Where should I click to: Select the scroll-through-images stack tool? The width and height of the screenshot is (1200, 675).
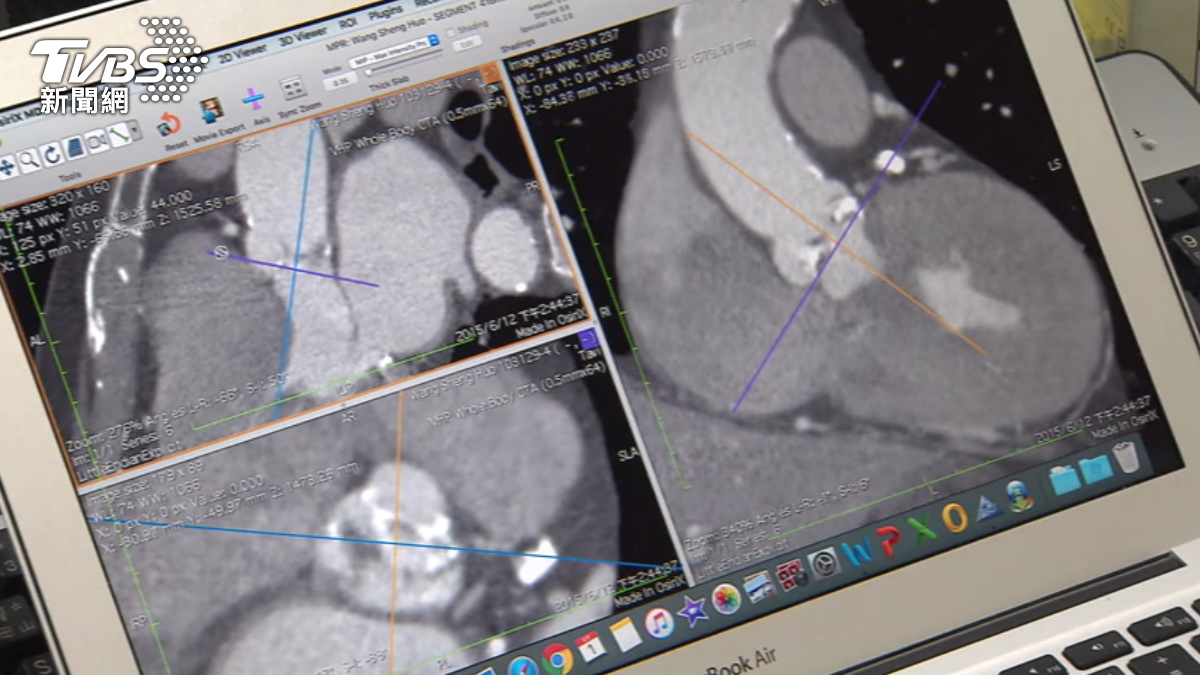coord(75,148)
